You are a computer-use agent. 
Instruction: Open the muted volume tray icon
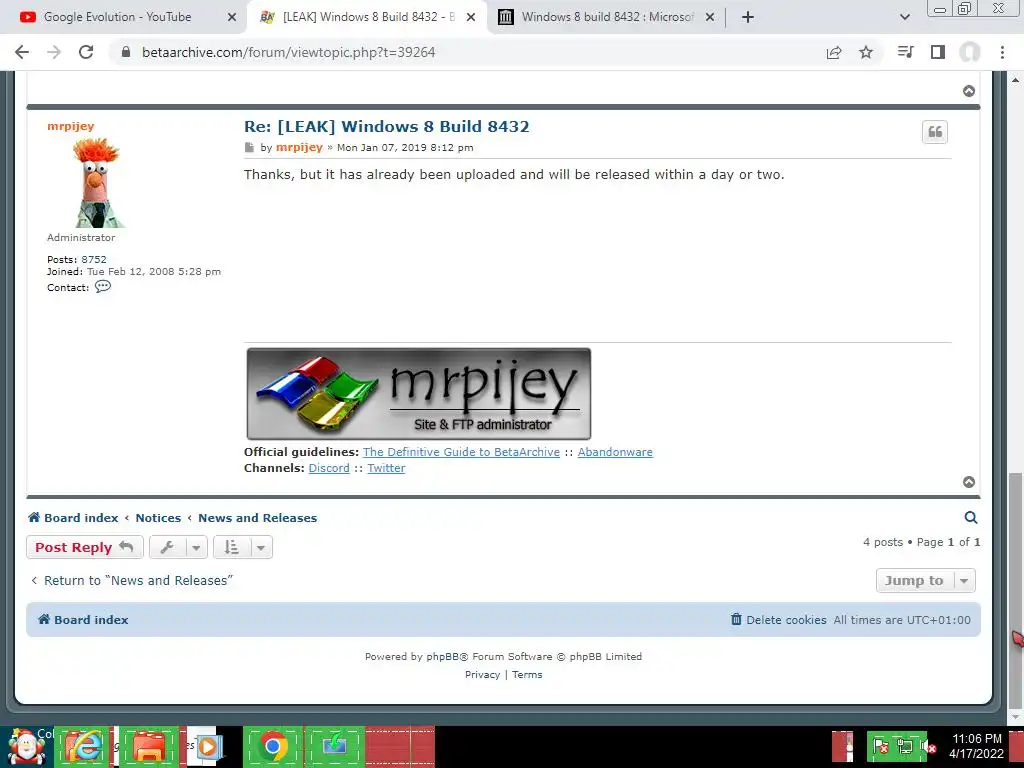point(928,746)
